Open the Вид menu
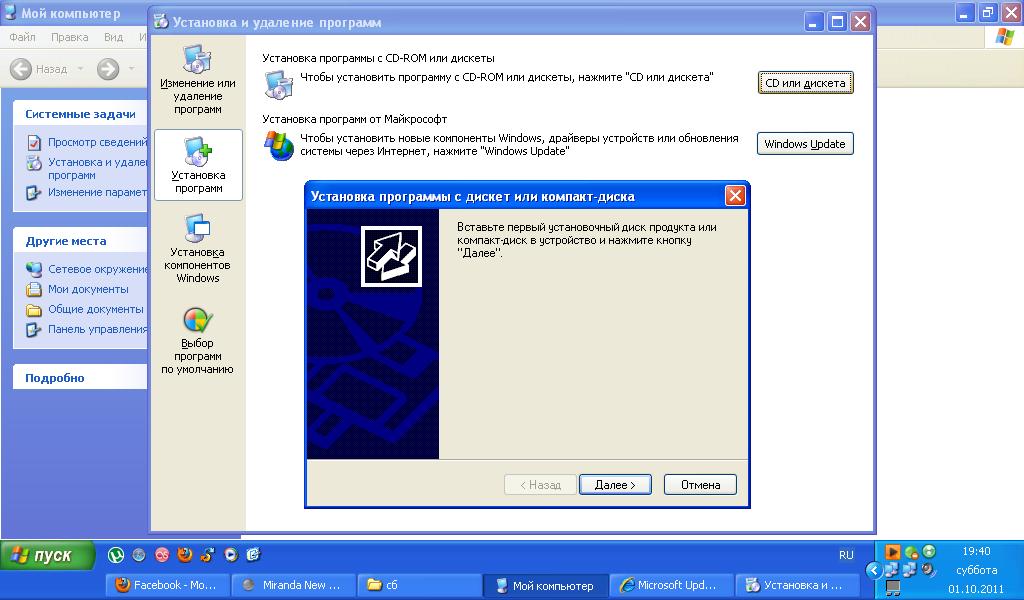The height and width of the screenshot is (600, 1024). click(114, 37)
